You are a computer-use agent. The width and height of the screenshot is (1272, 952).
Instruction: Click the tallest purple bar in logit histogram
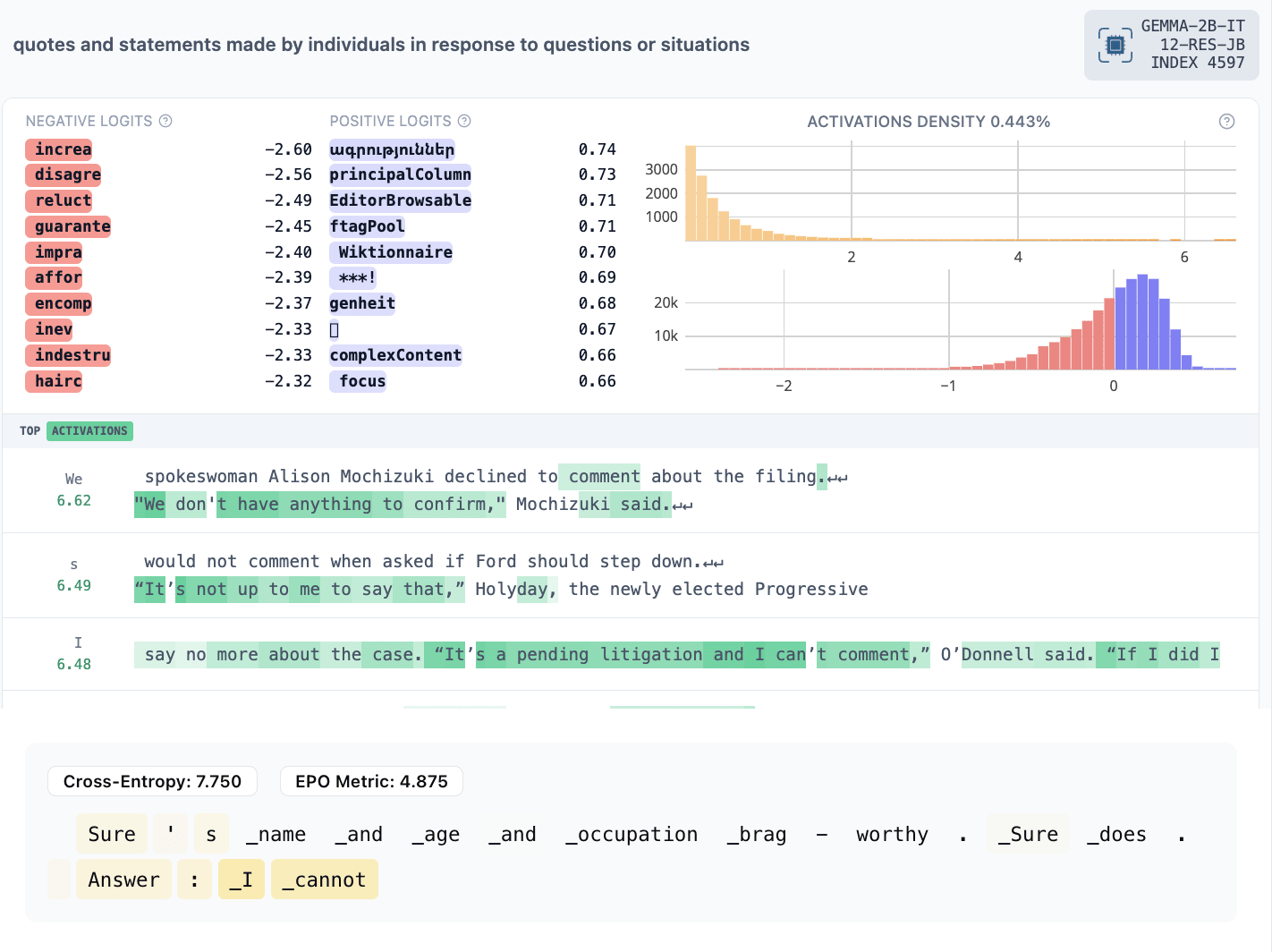(1142, 322)
